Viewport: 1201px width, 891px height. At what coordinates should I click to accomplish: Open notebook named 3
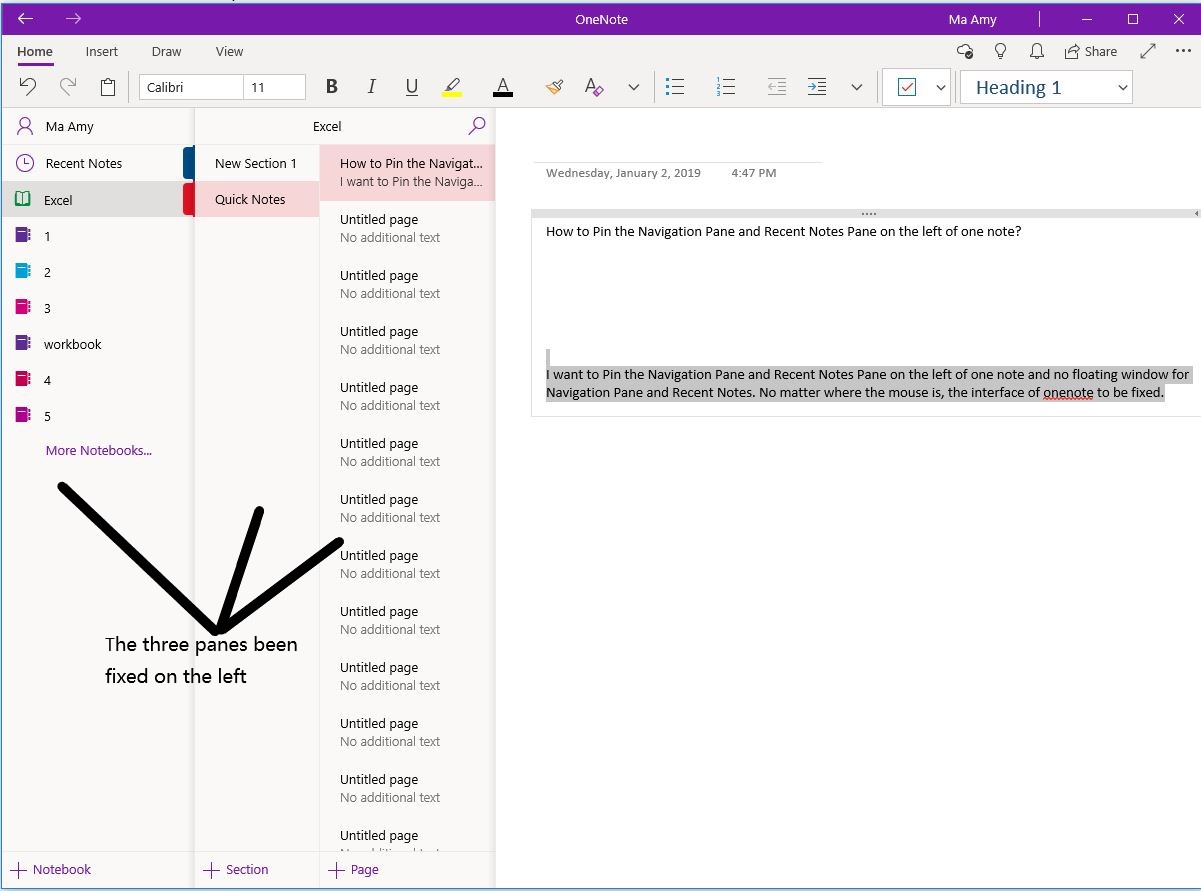(x=98, y=308)
